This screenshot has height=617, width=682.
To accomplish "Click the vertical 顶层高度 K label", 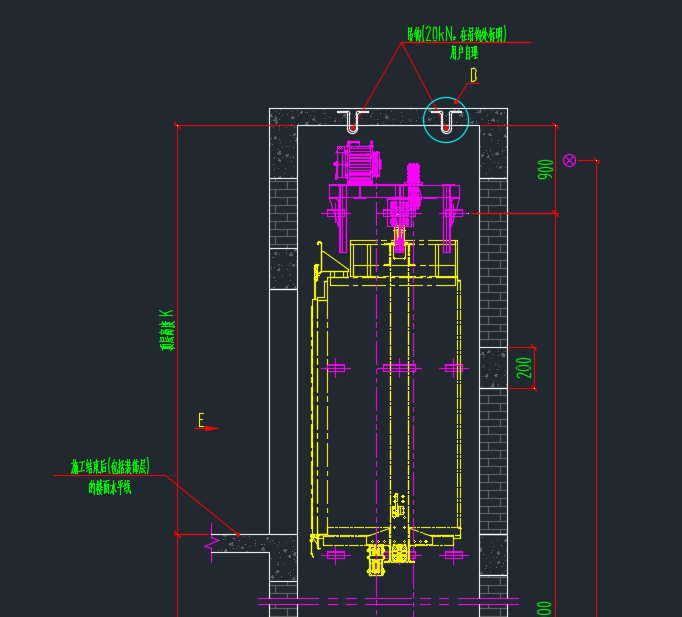I will pyautogui.click(x=167, y=330).
